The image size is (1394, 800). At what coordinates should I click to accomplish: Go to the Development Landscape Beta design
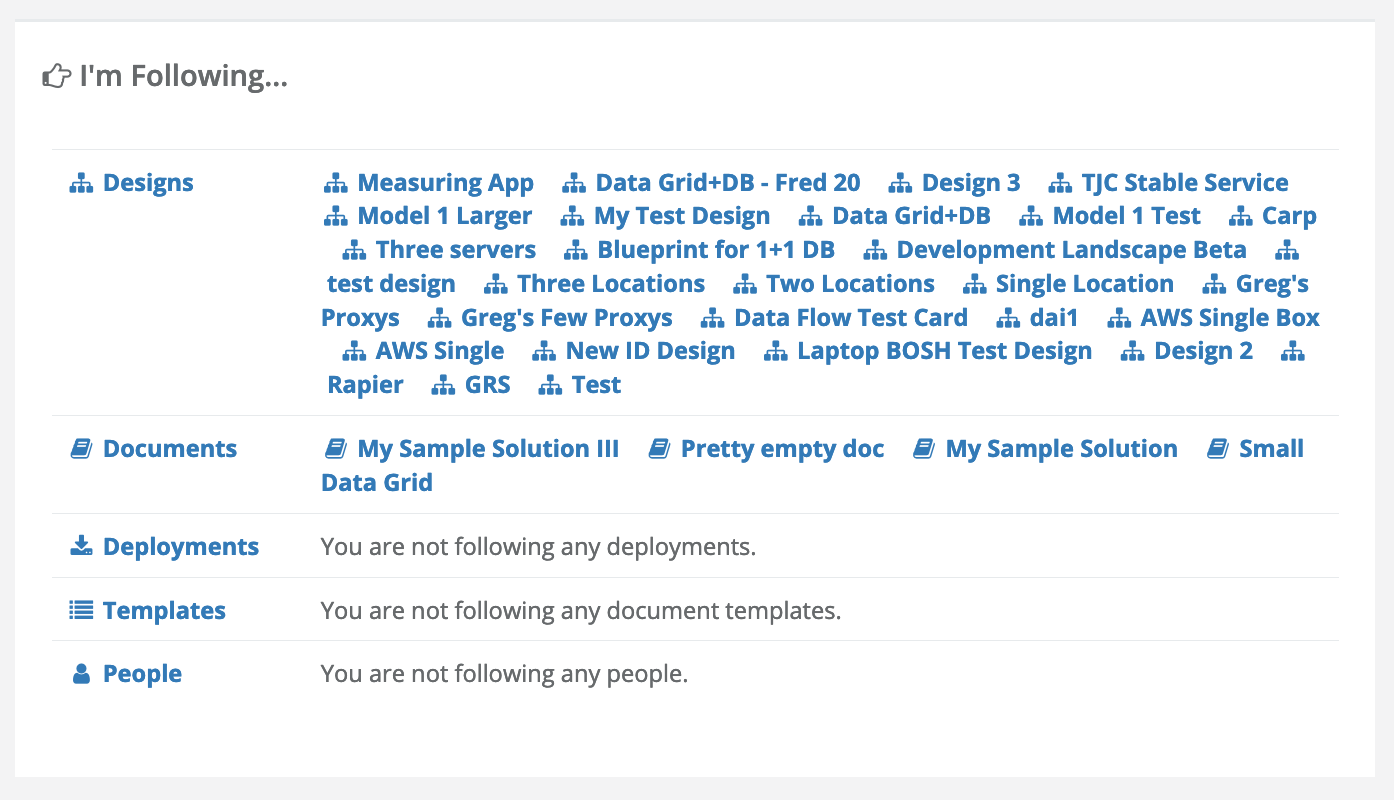click(1071, 250)
